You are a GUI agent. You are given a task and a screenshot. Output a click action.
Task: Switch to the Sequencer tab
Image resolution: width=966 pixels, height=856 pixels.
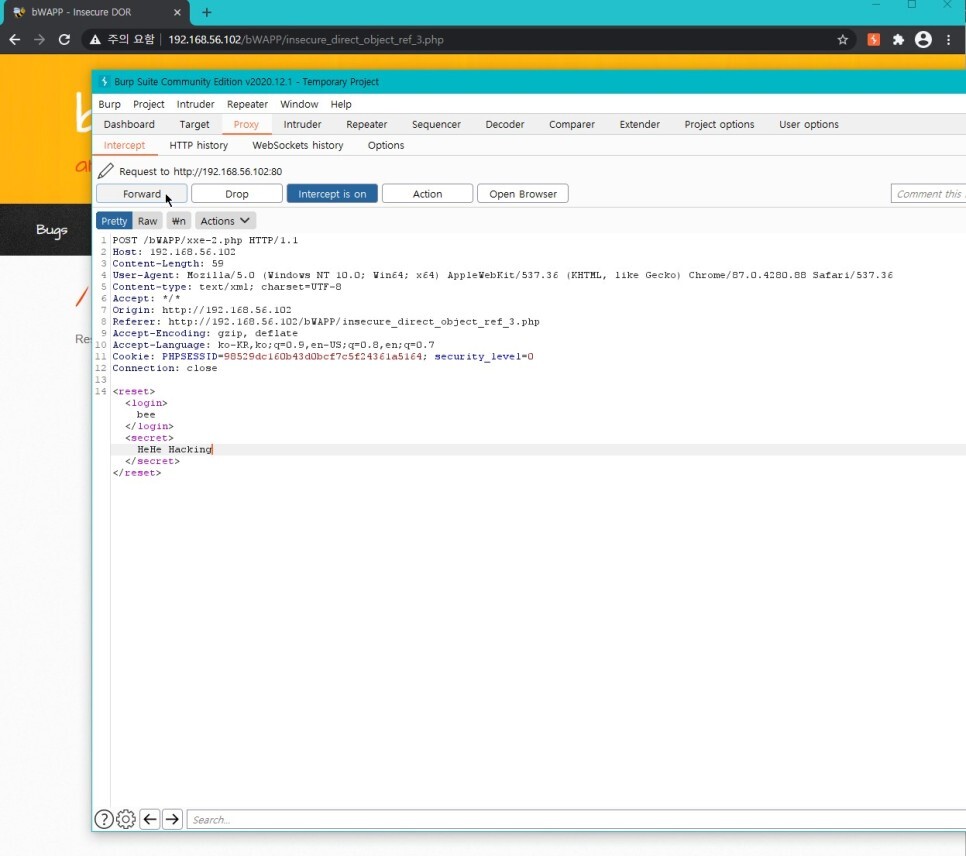point(436,124)
